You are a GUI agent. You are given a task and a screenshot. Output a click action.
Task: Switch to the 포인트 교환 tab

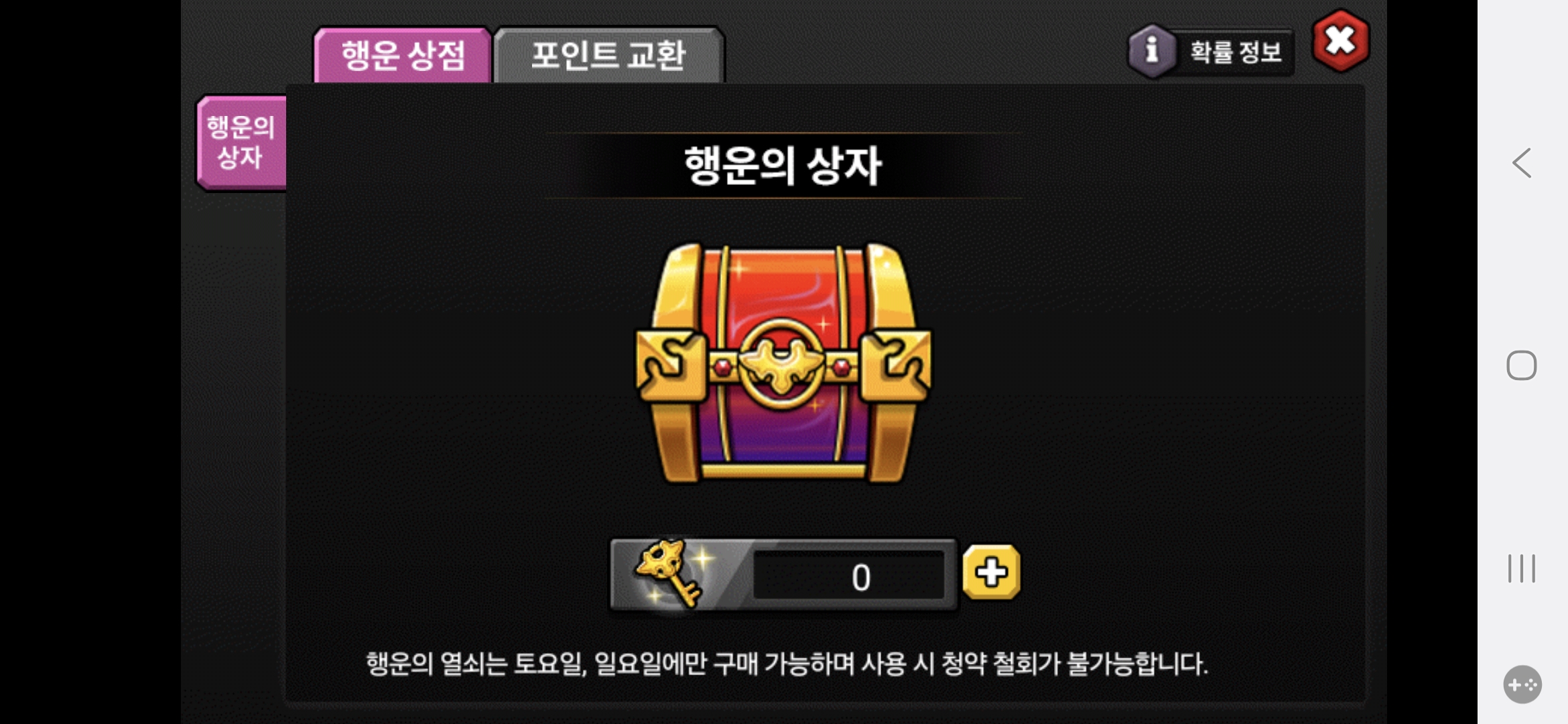[x=608, y=55]
